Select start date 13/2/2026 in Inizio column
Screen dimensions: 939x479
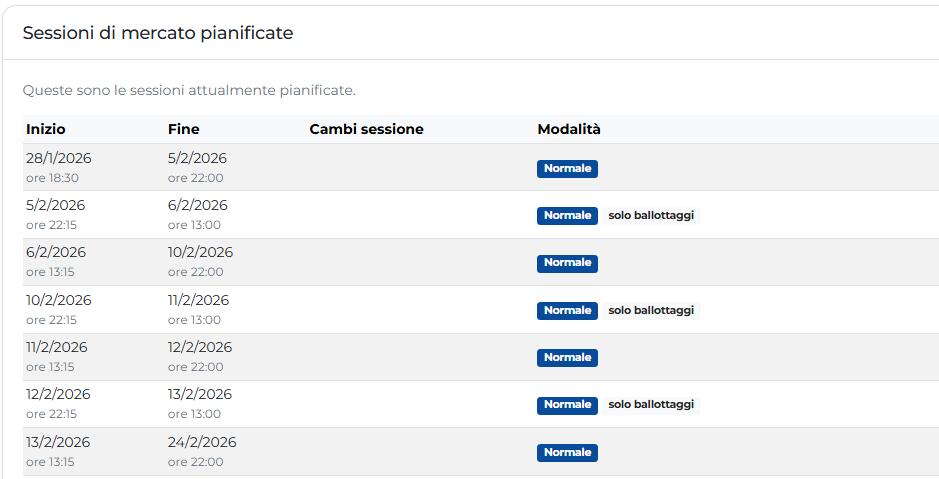coord(58,442)
